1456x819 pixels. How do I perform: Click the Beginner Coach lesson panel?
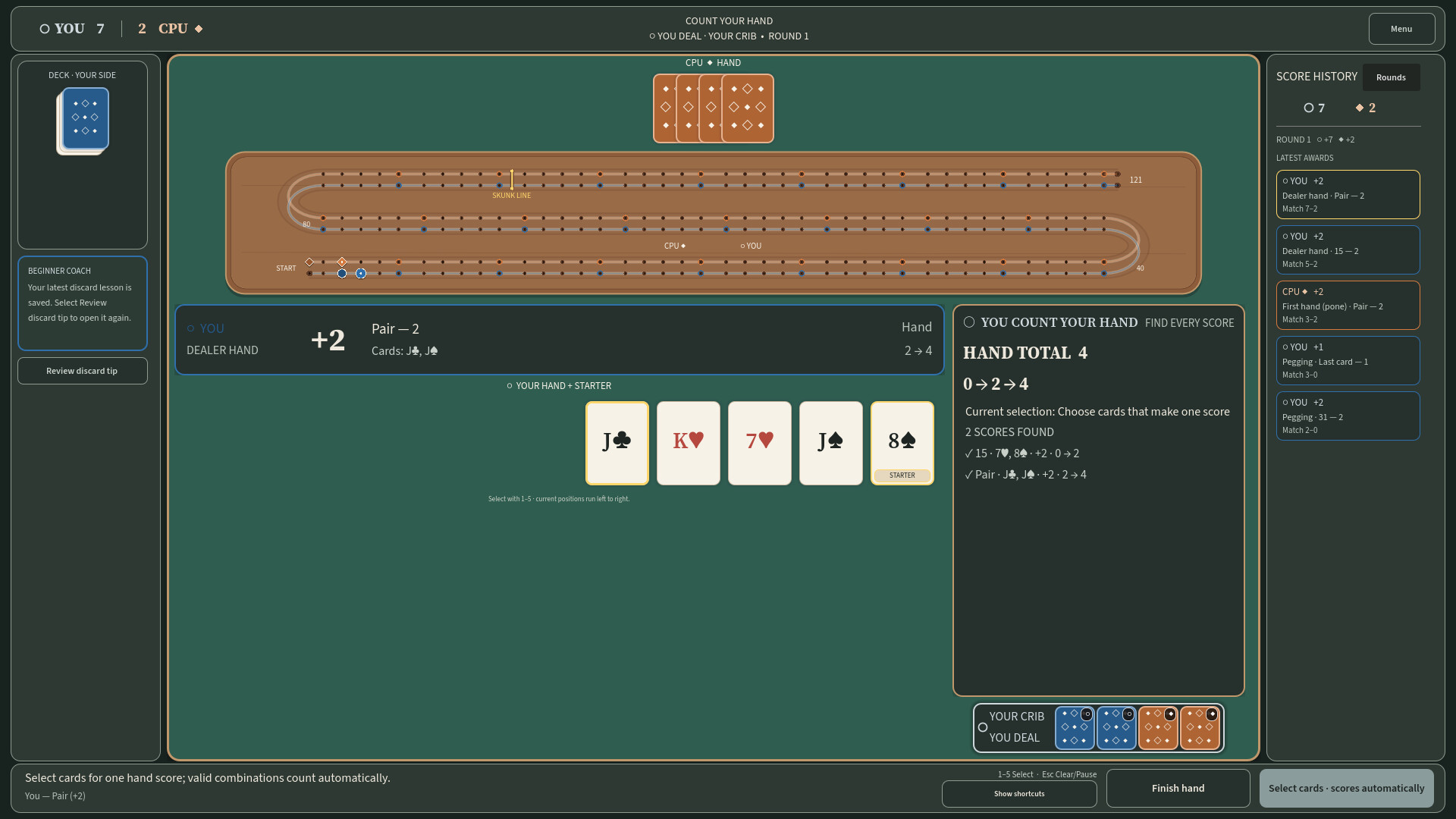(83, 303)
